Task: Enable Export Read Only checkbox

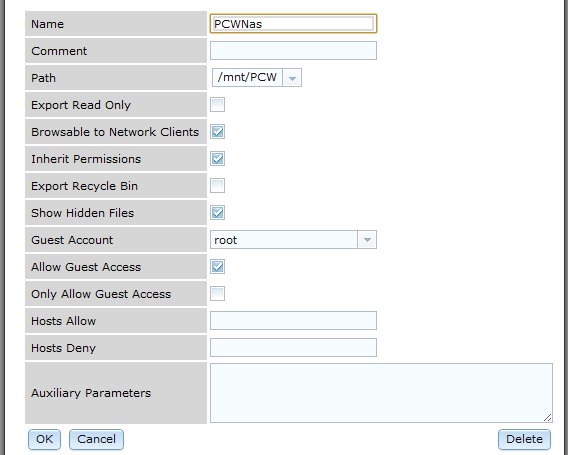Action: pyautogui.click(x=217, y=105)
